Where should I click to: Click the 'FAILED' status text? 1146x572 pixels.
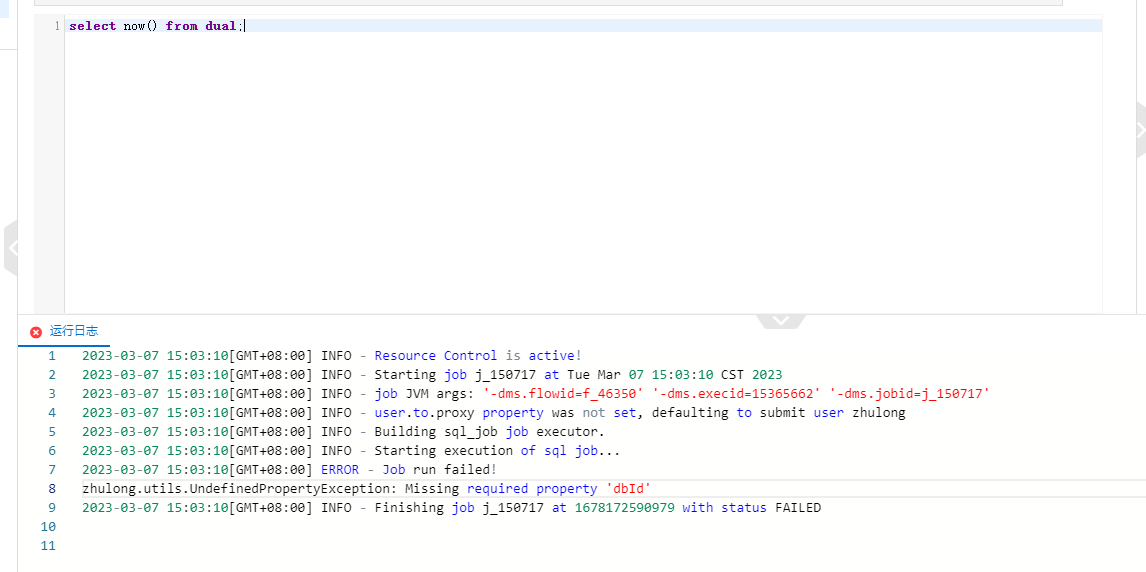tap(798, 508)
